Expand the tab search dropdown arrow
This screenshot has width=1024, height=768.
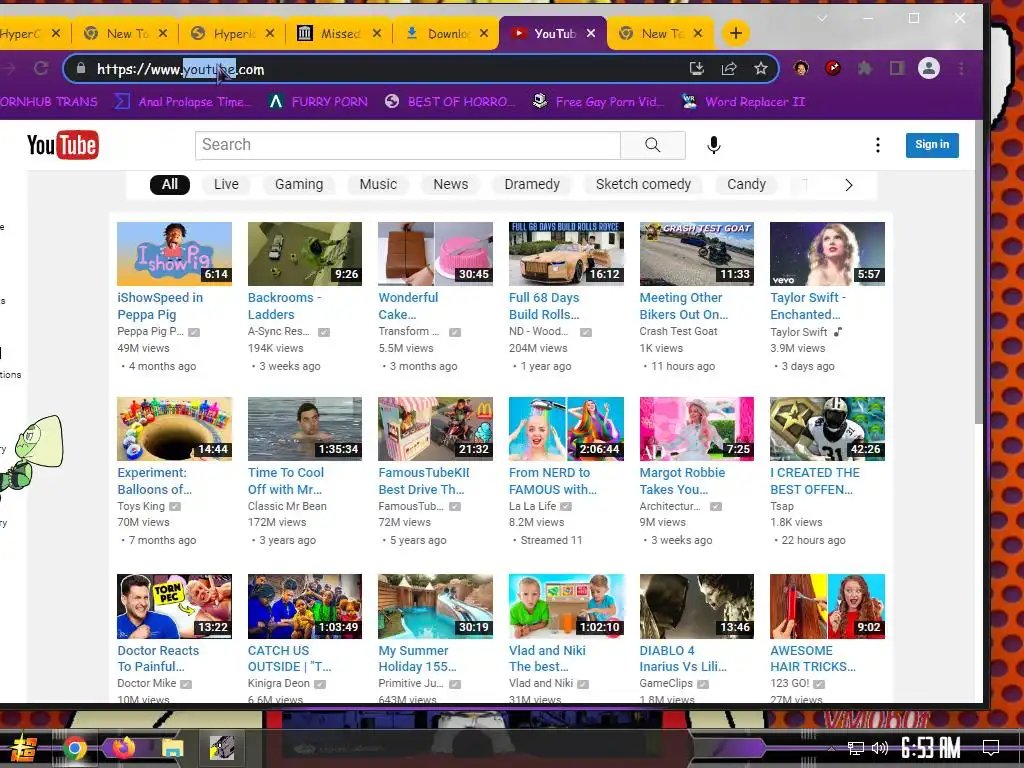822,18
